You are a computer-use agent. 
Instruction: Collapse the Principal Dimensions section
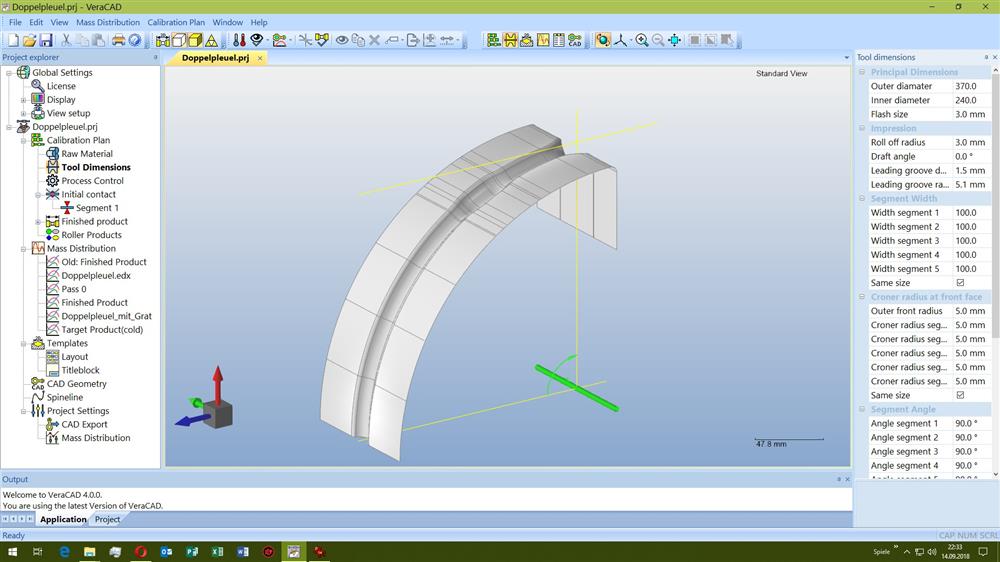tap(862, 72)
